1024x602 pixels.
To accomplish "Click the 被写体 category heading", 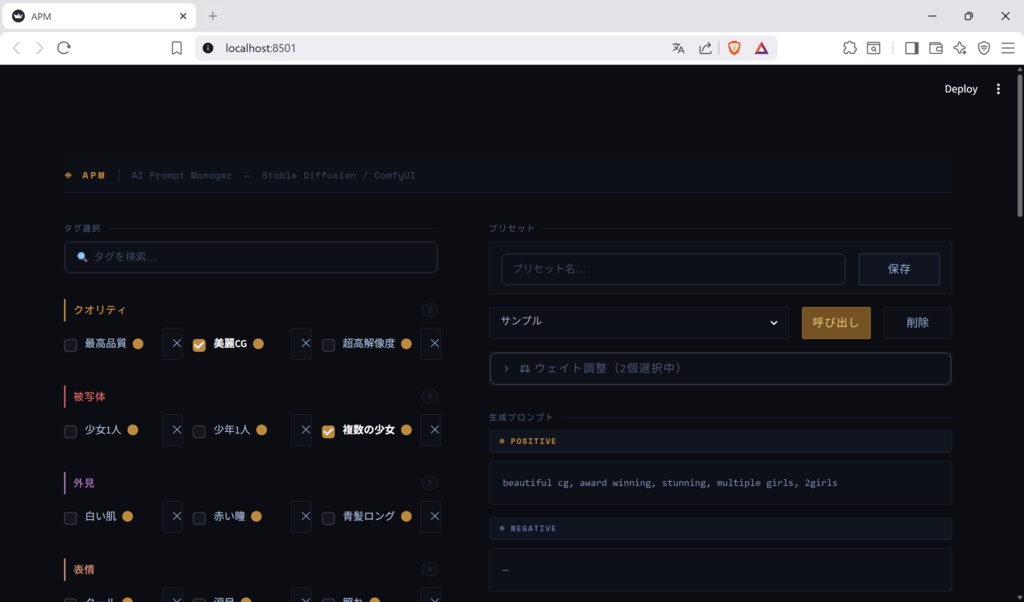I will click(89, 396).
